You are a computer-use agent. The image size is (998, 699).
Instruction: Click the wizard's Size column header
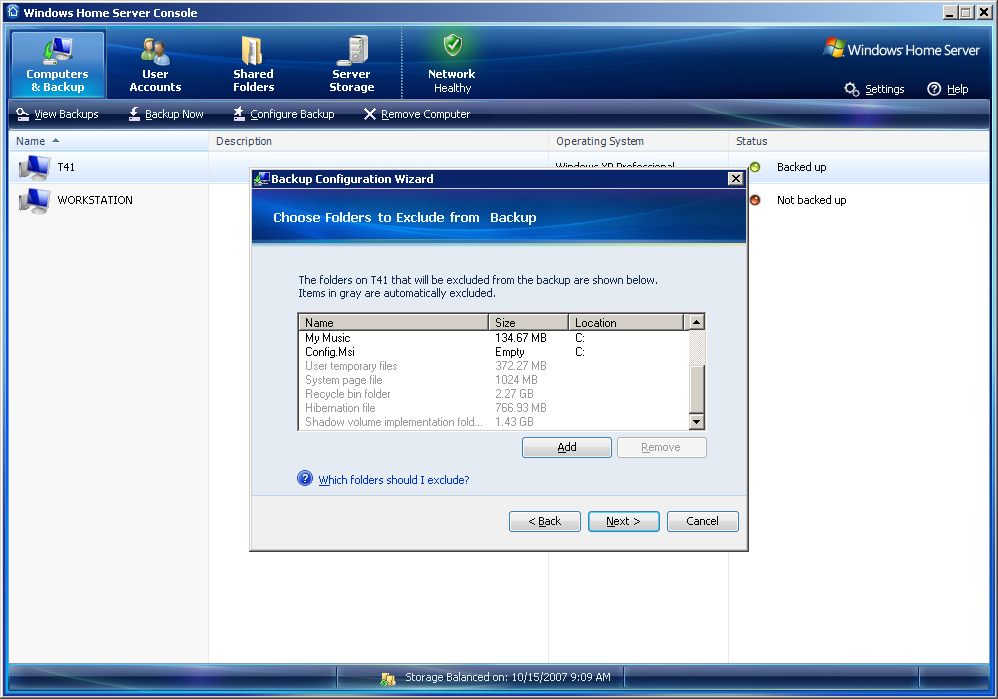[x=528, y=323]
